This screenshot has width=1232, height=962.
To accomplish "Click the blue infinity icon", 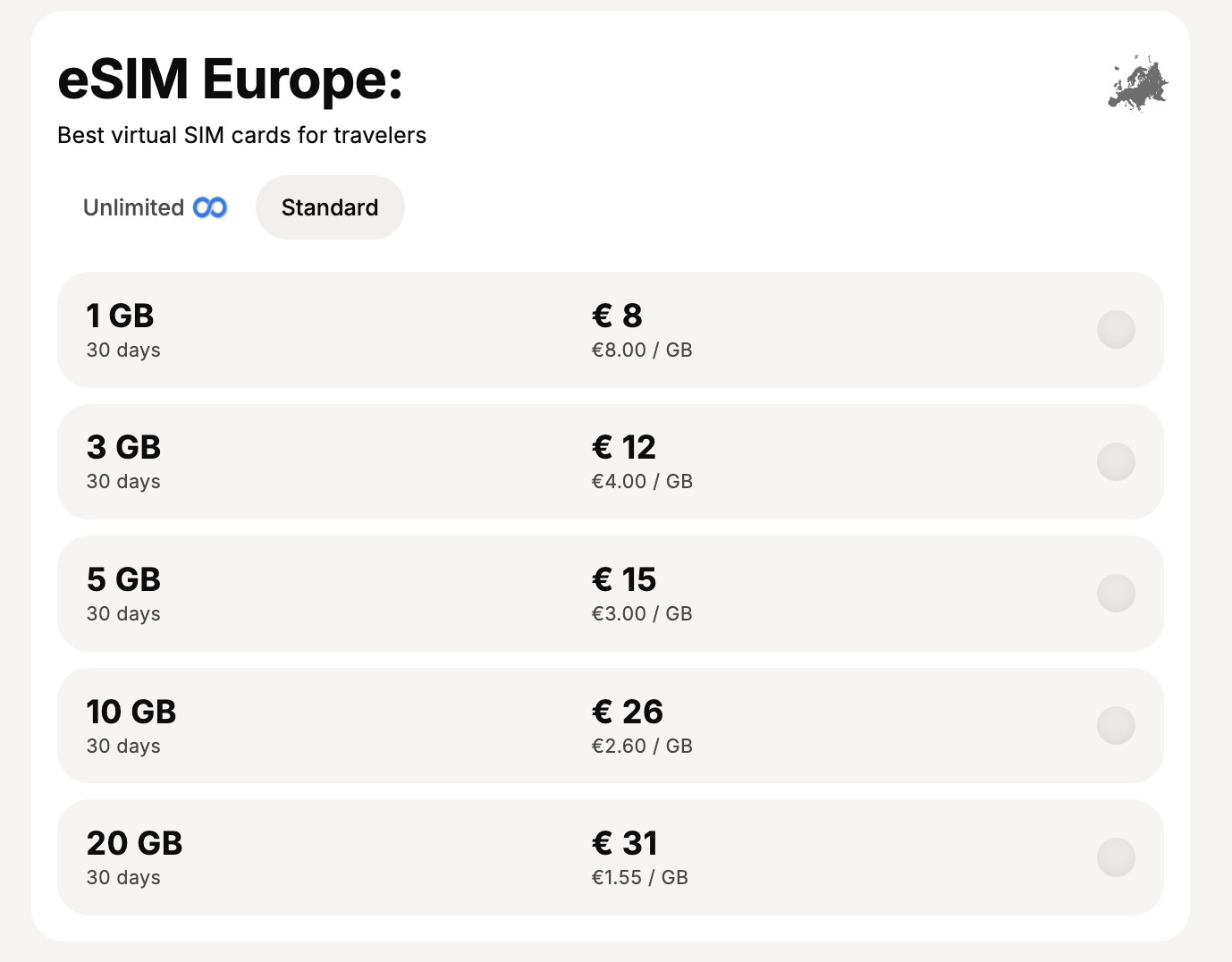I will 210,207.
